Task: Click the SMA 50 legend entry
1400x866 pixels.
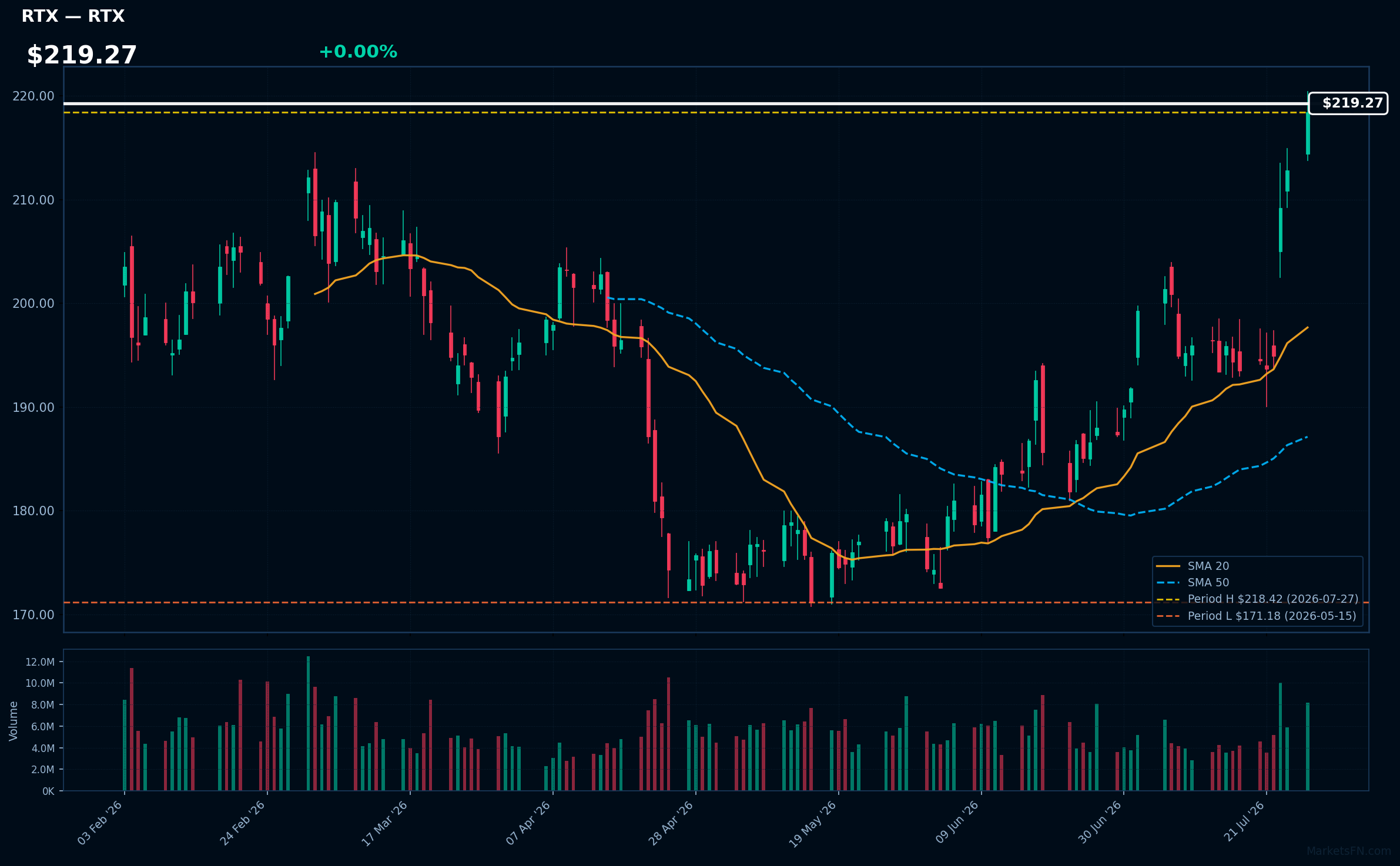Action: click(1193, 582)
